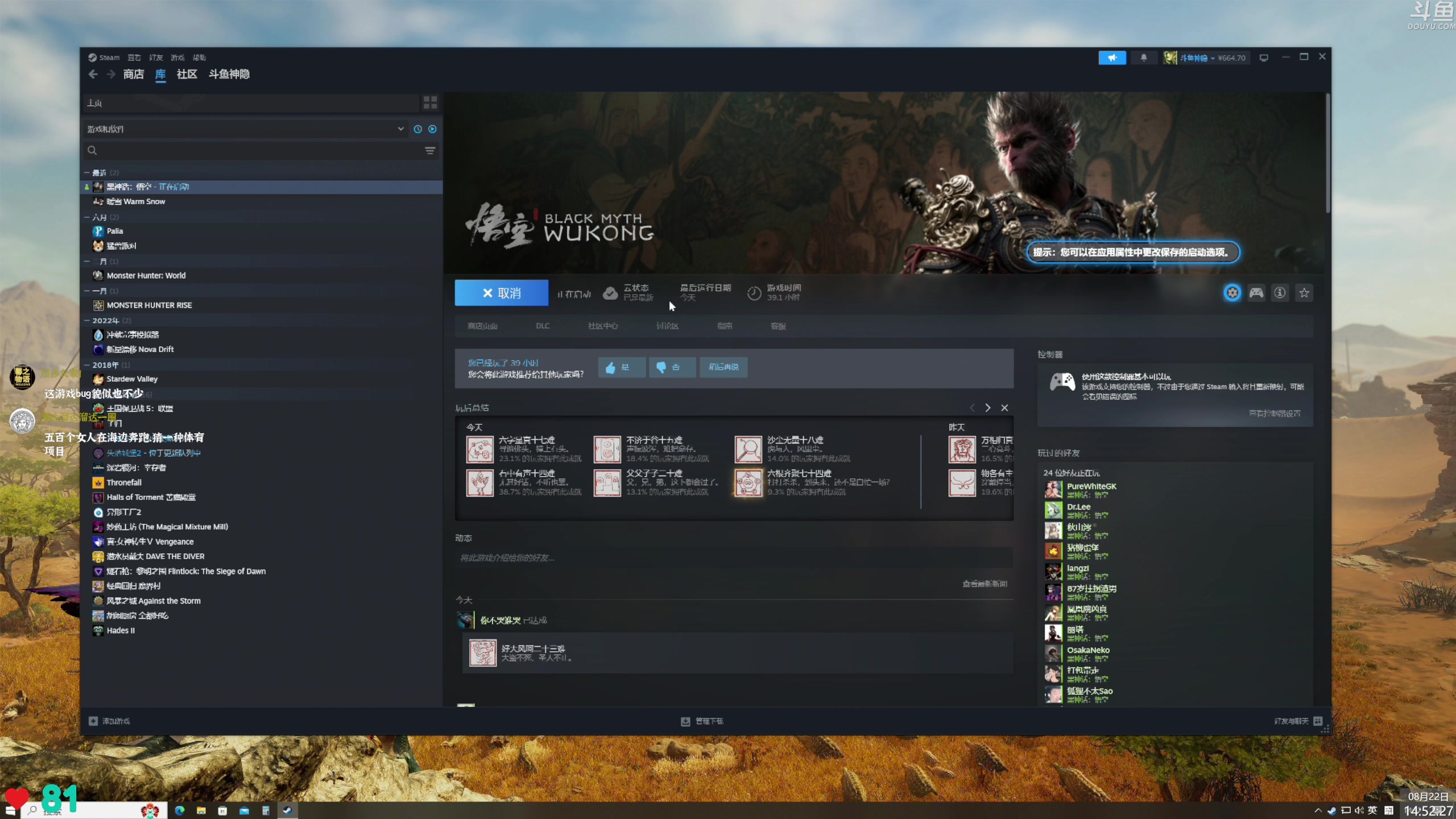Switch to Big Picture mode monitor icon
Screen dimensions: 1456x819
[x=1264, y=57]
